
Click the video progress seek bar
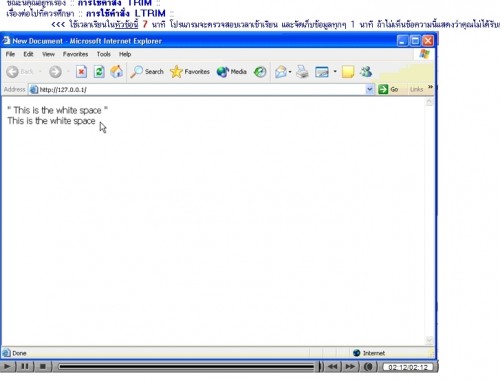click(187, 367)
